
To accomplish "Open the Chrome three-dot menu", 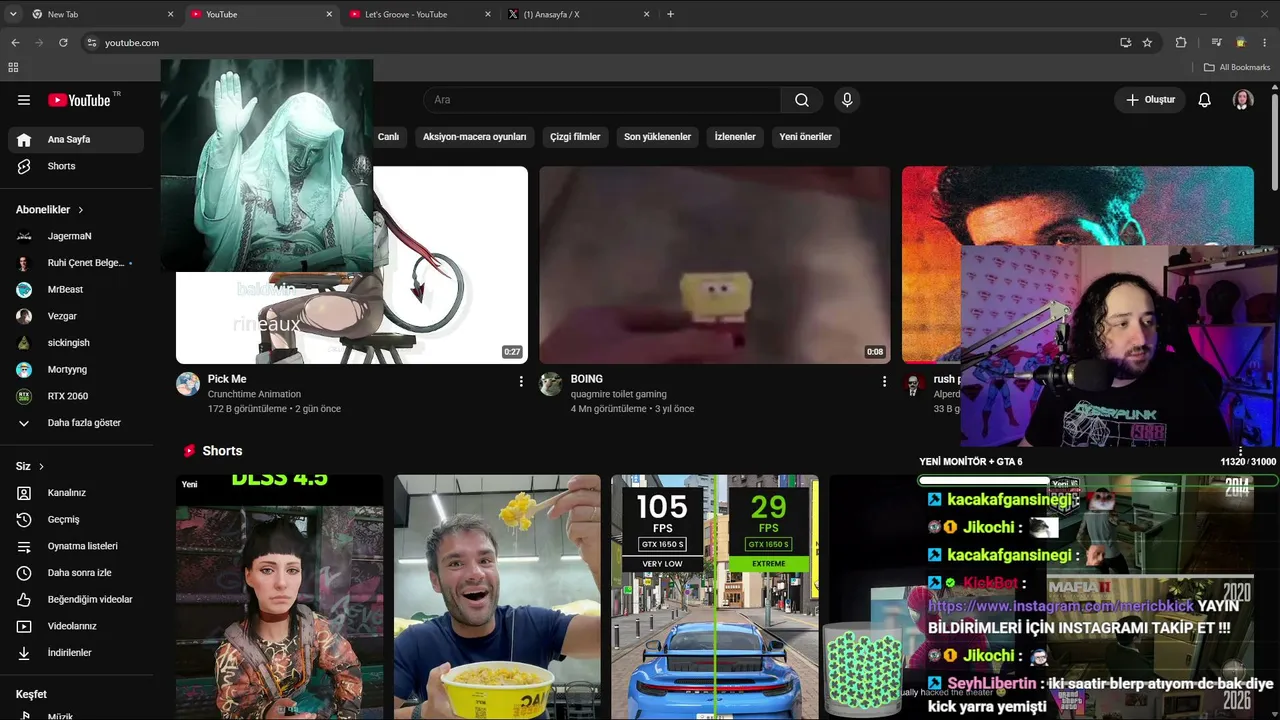I will [1265, 43].
